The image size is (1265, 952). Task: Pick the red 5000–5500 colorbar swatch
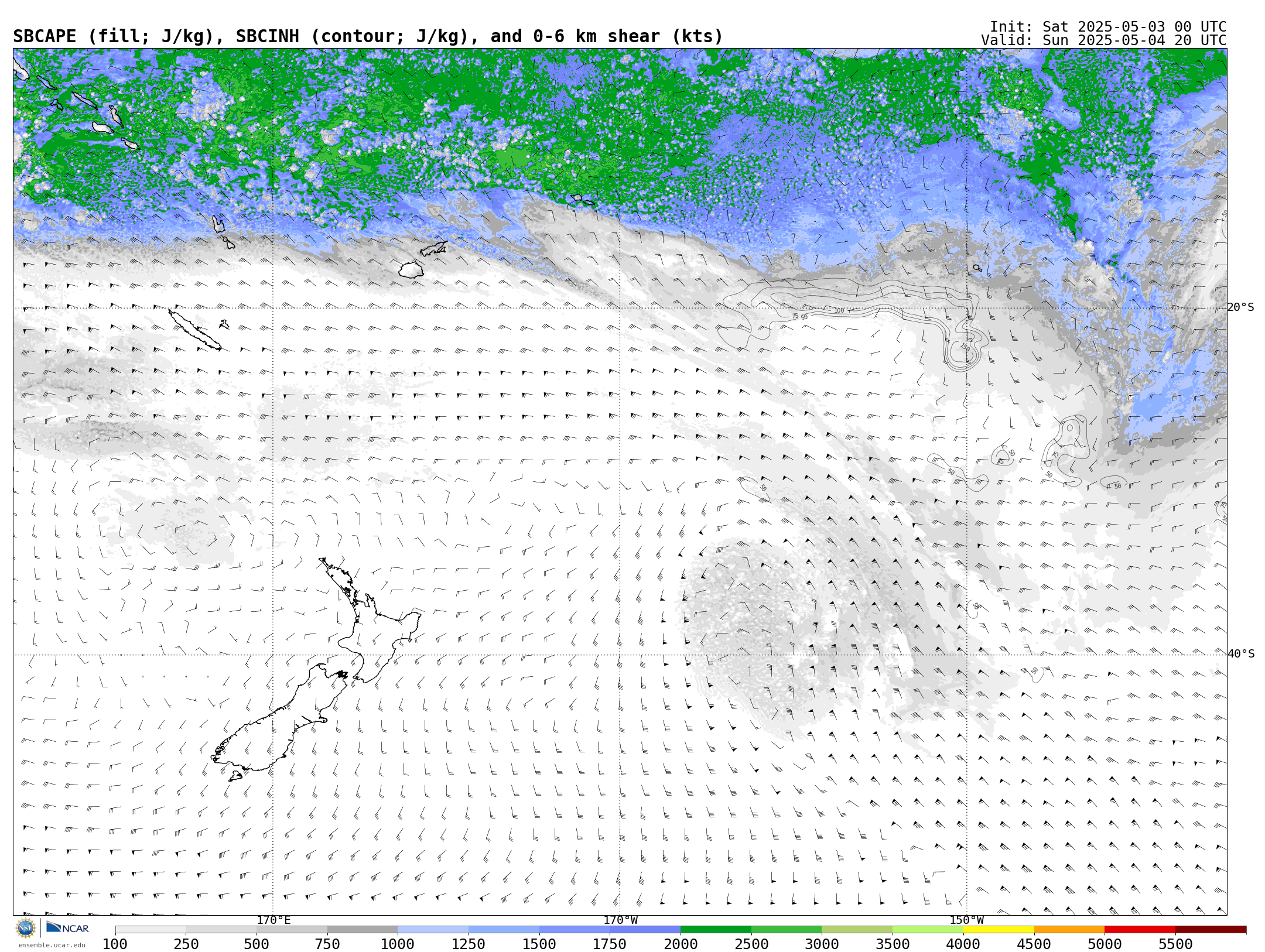(x=1140, y=930)
